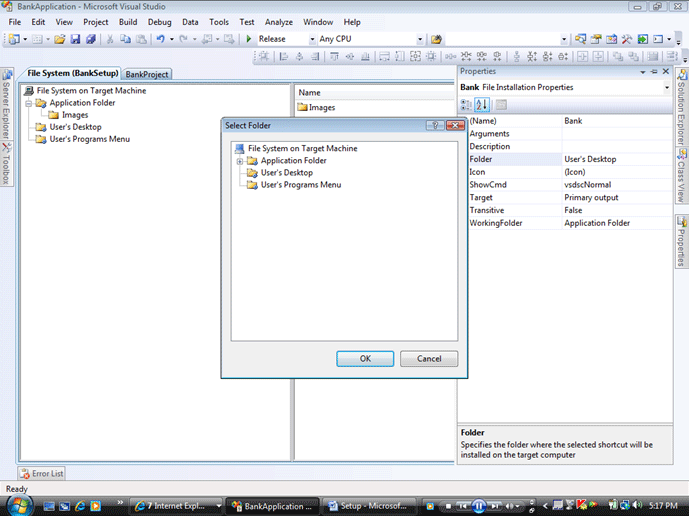Click the Cut scissors toolbar icon
This screenshot has width=689, height=516.
pos(110,39)
